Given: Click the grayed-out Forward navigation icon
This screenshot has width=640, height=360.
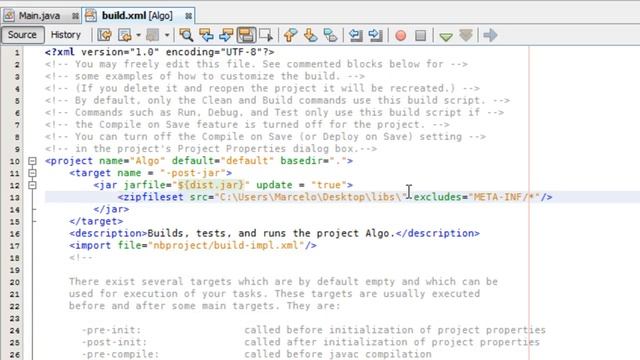Looking at the screenshot, I should [x=153, y=35].
